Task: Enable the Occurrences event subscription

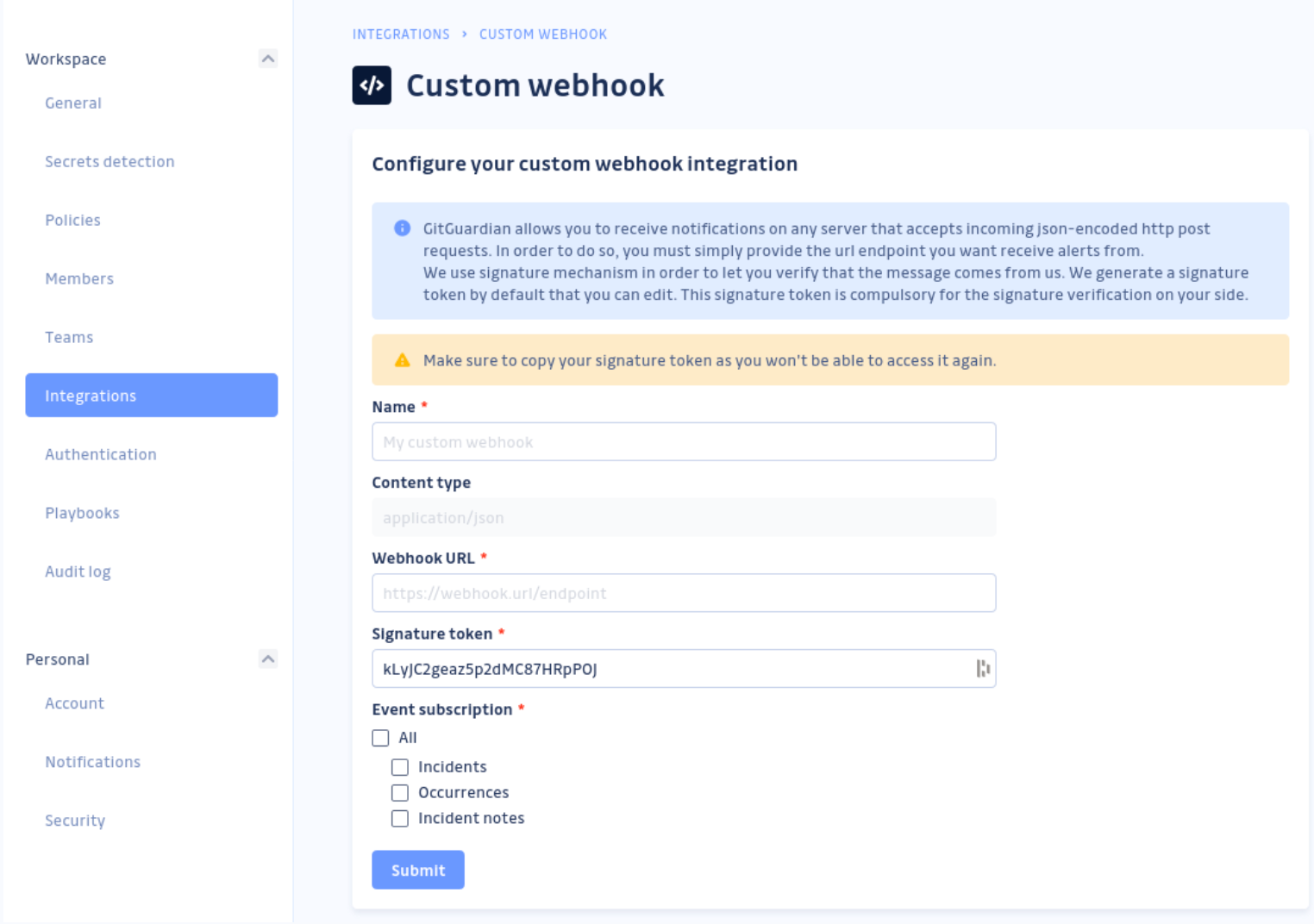Action: click(x=399, y=793)
